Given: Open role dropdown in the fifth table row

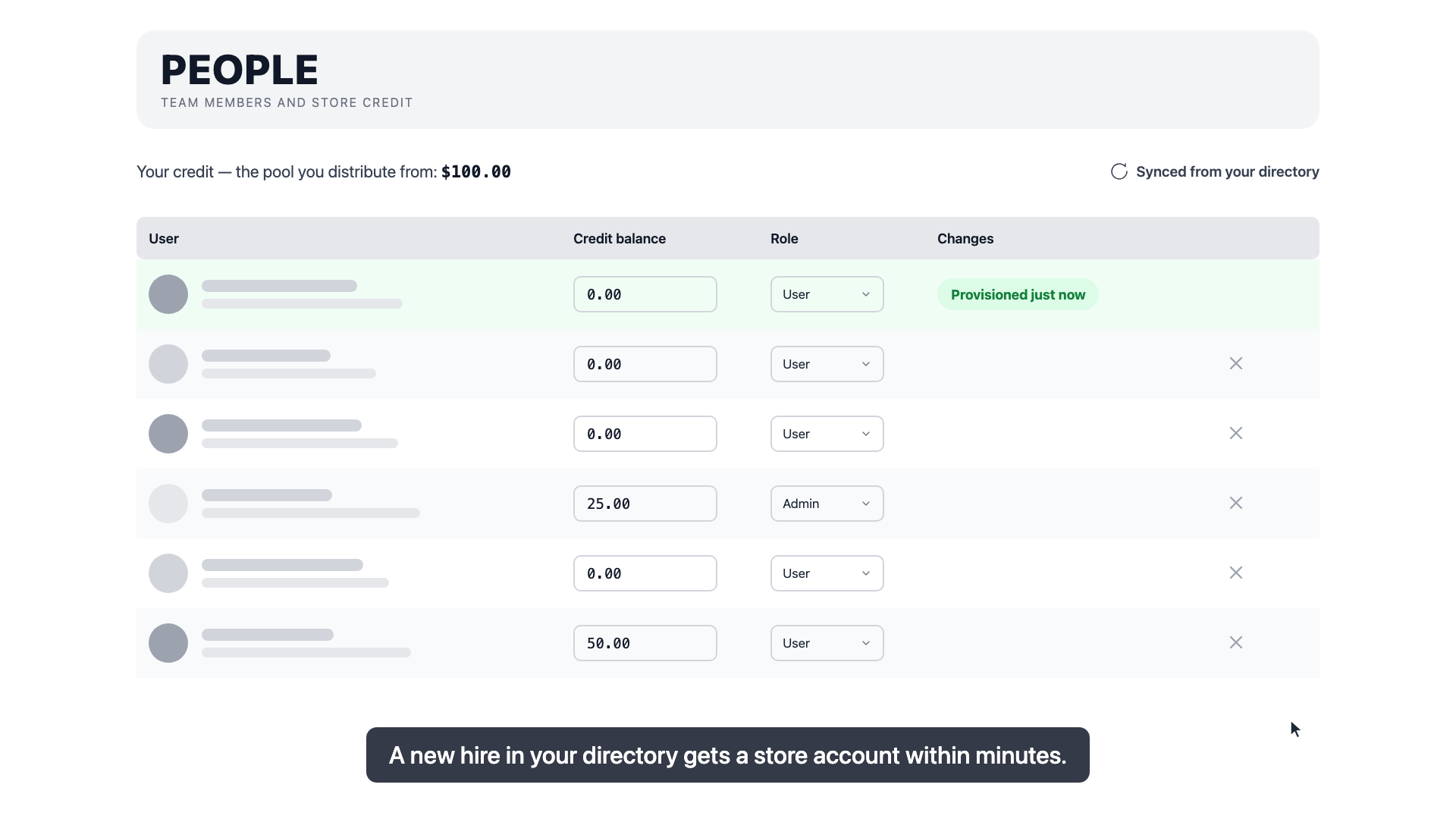Looking at the screenshot, I should [827, 573].
